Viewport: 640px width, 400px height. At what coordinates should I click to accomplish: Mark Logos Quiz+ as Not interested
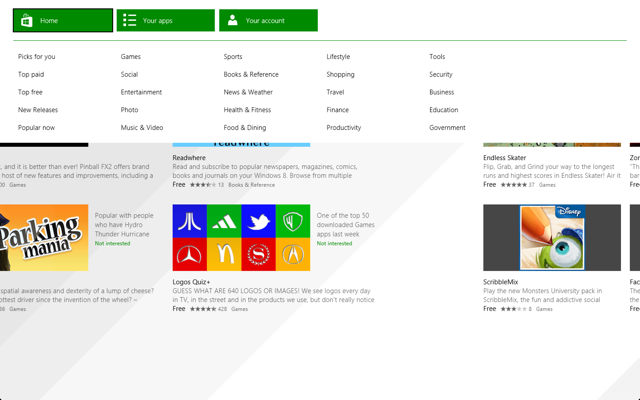(x=334, y=243)
